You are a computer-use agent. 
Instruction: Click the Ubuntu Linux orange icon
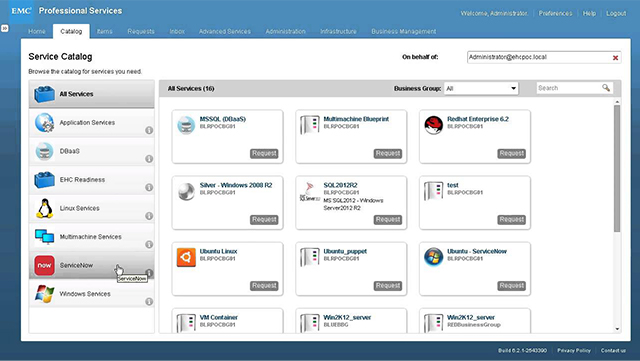tap(186, 257)
